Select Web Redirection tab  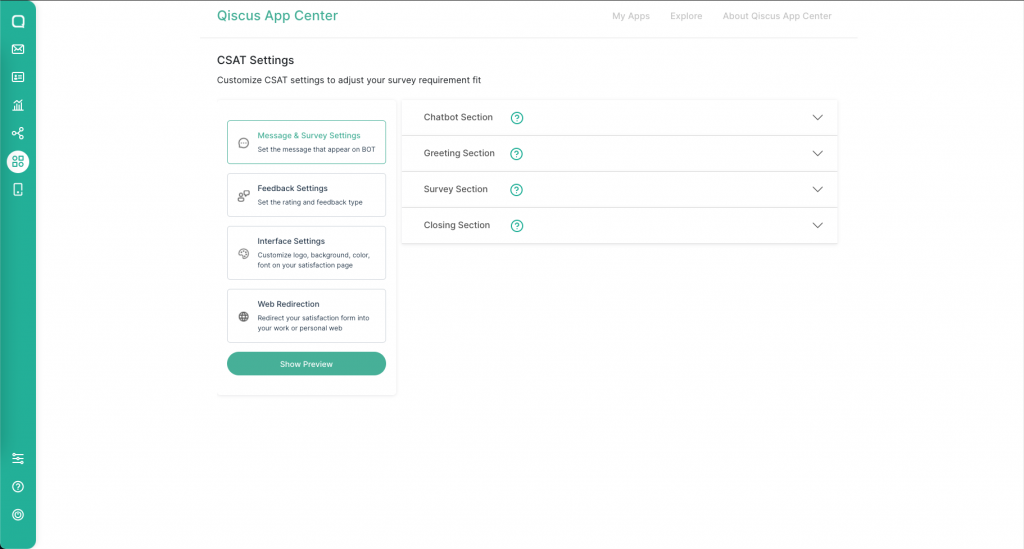306,316
